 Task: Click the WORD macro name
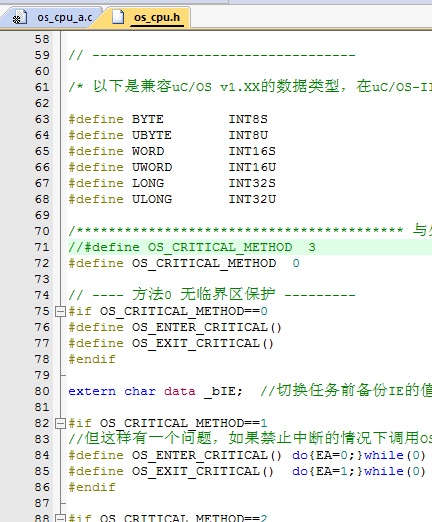coord(148,151)
